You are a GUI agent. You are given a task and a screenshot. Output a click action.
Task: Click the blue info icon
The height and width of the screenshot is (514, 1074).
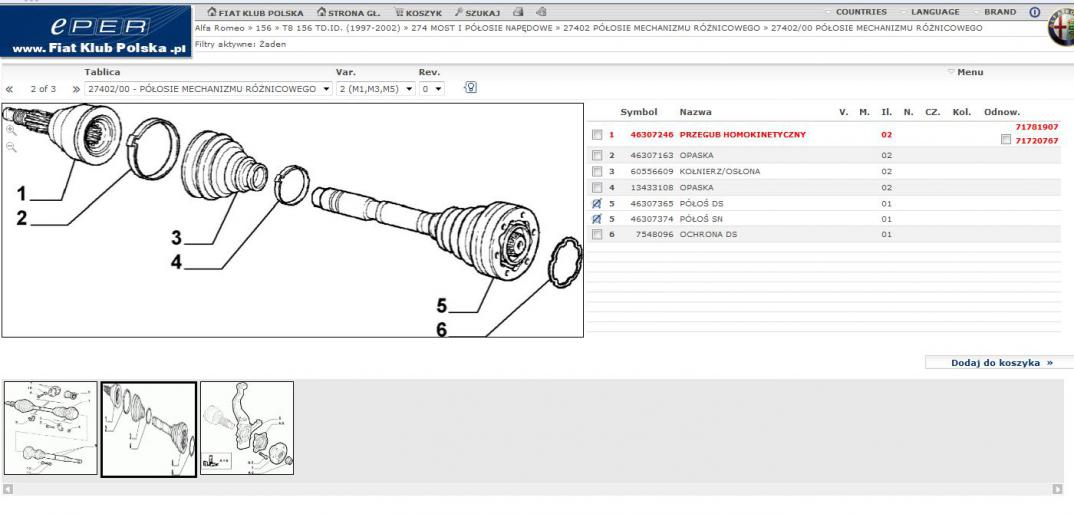click(x=1034, y=12)
